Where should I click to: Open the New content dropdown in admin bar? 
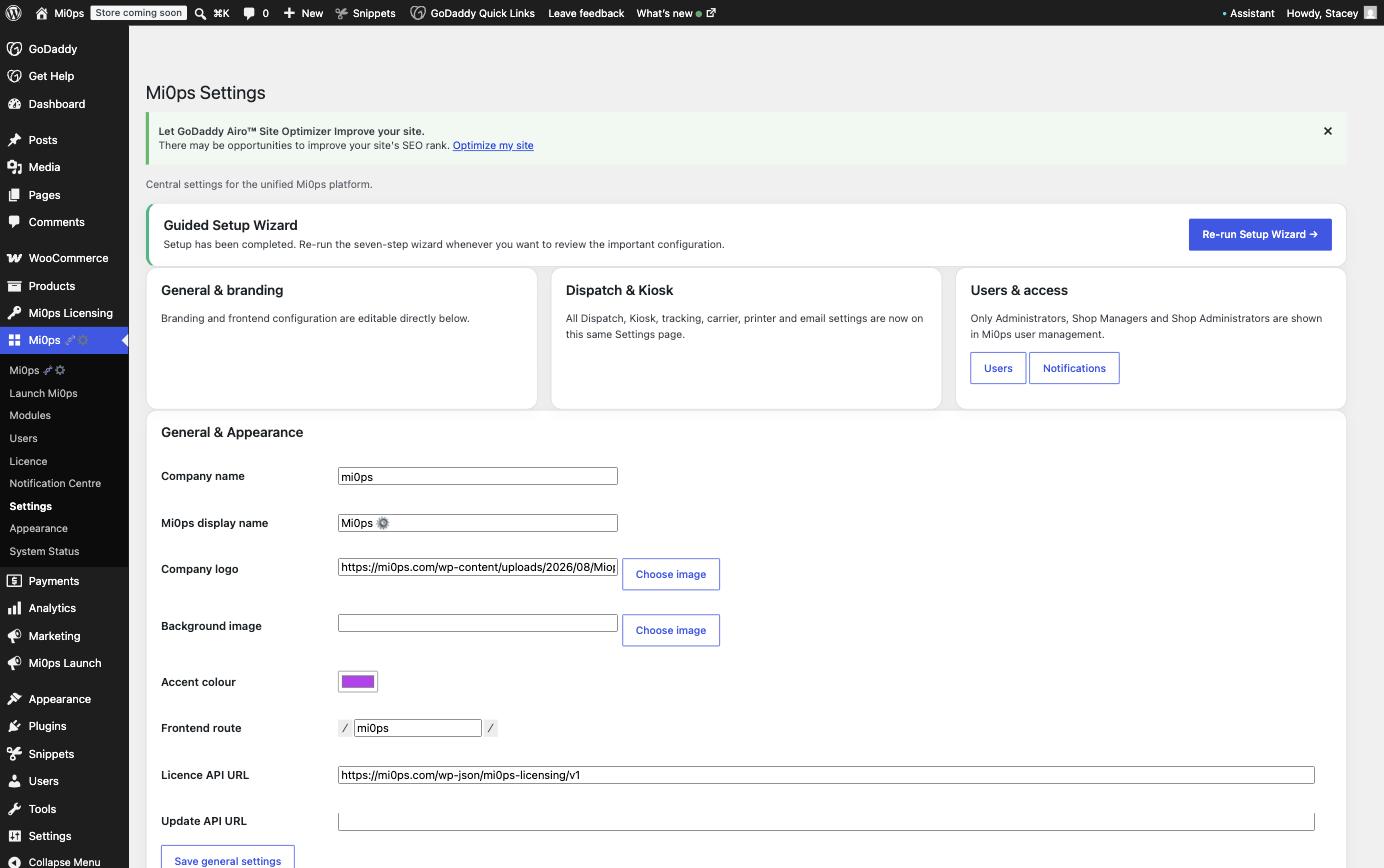pos(303,13)
